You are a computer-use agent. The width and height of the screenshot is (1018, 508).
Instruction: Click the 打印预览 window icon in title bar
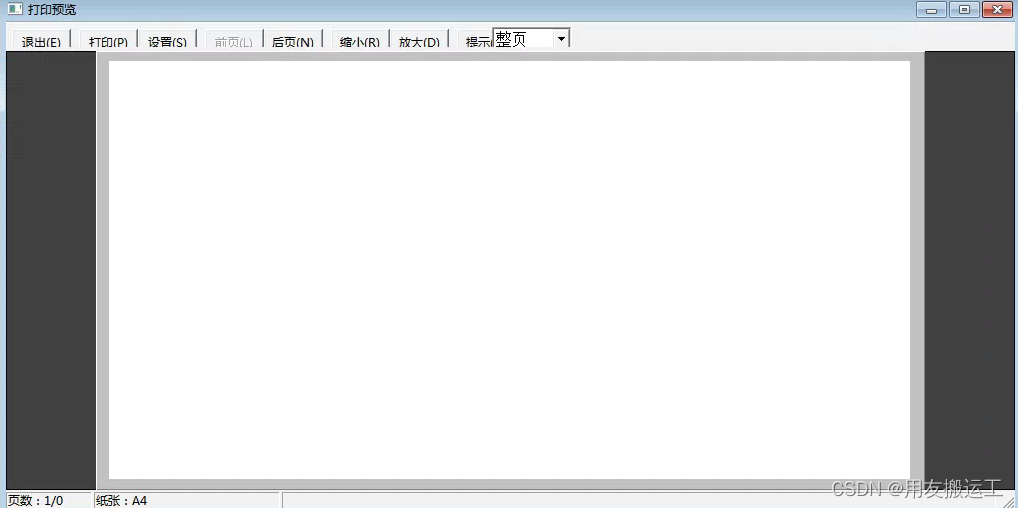15,10
